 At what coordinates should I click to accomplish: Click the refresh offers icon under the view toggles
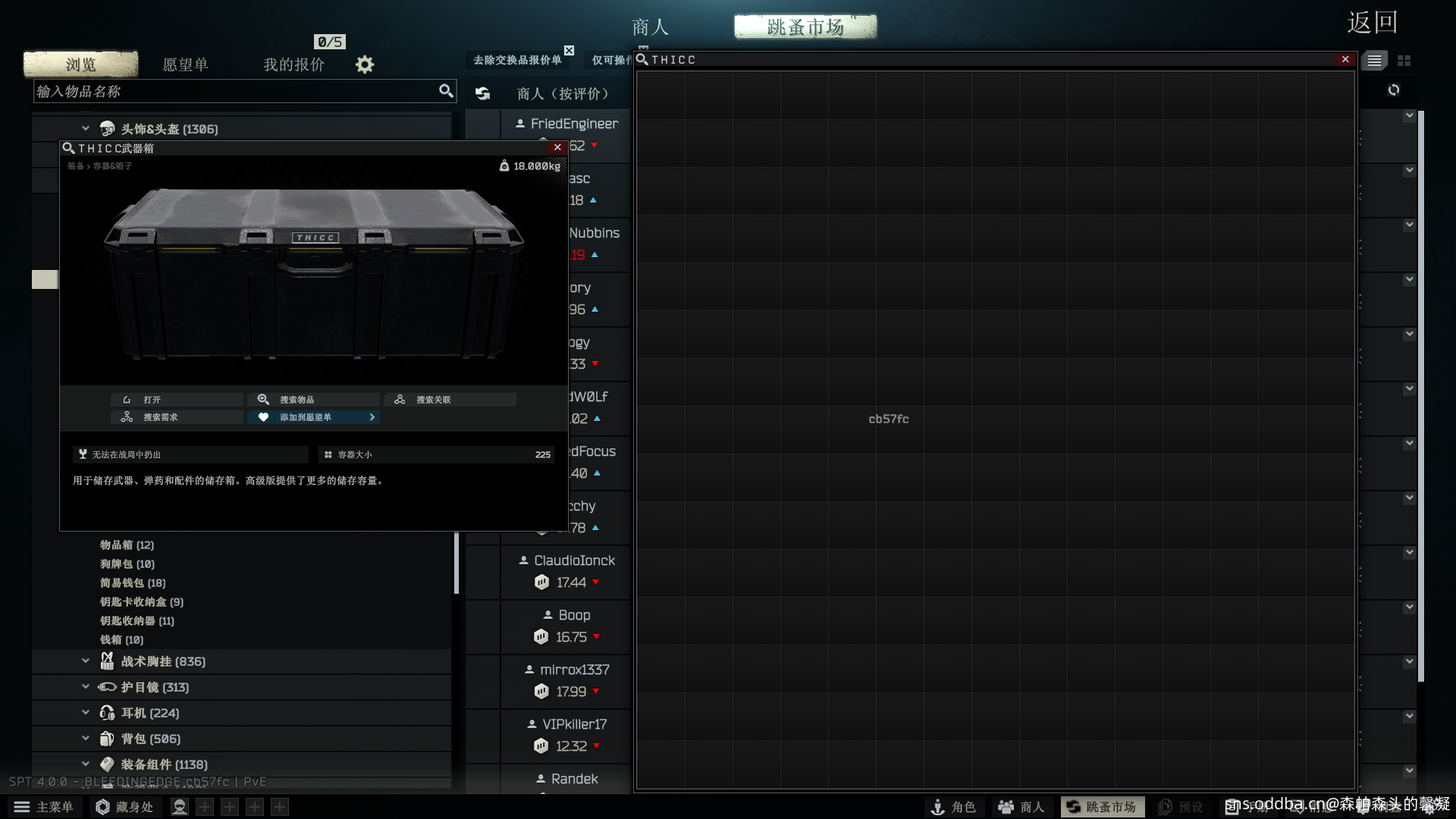click(1394, 89)
